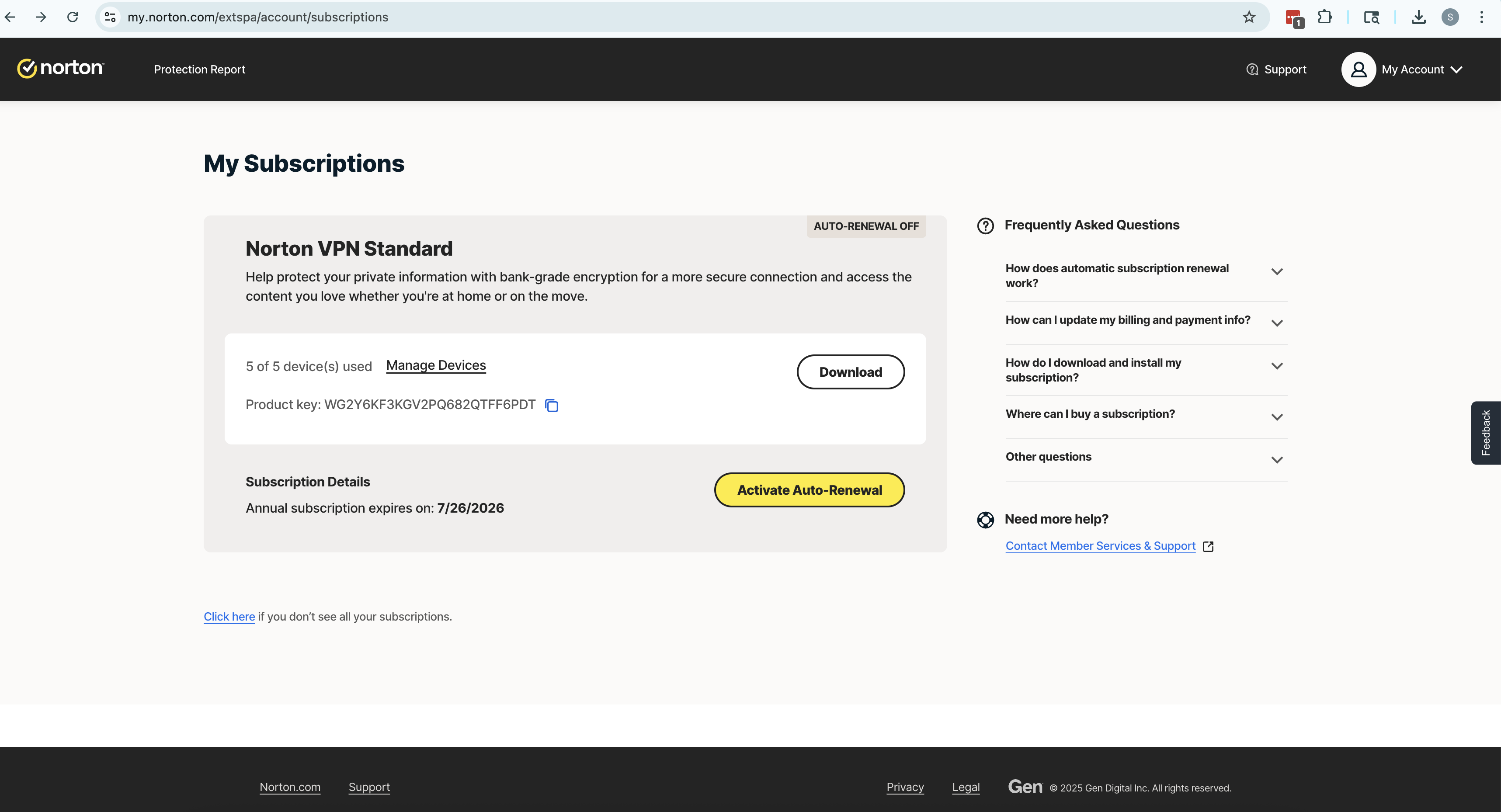Click inside the browser address bar

click(408, 17)
